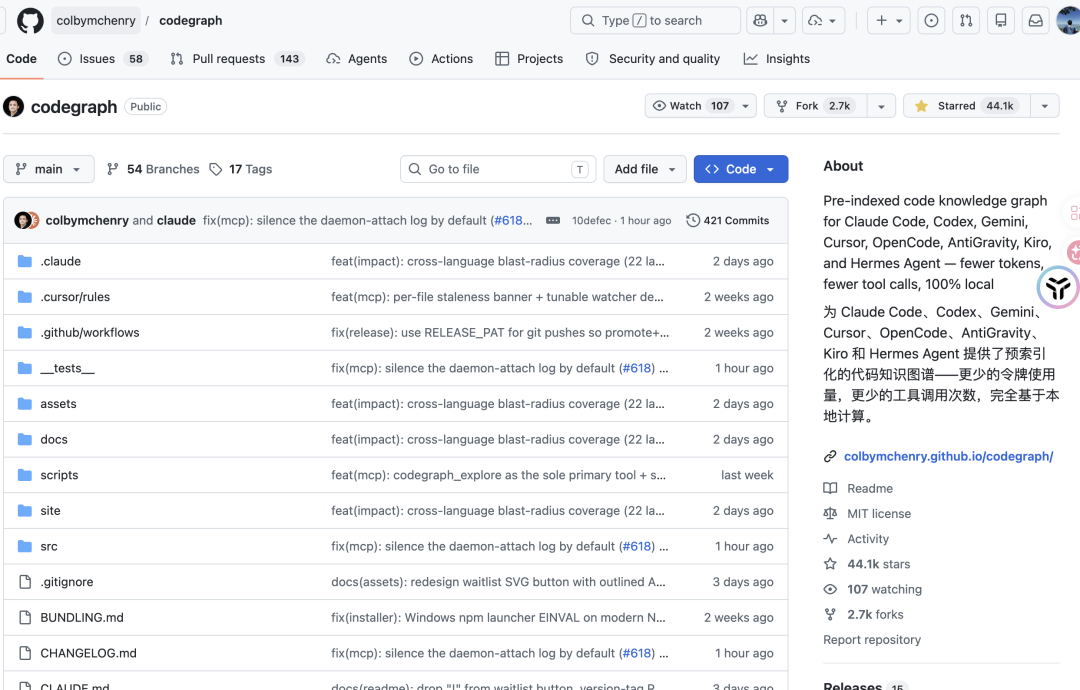The width and height of the screenshot is (1080, 690).
Task: Open the user avatar menu in the header
Action: click(1068, 21)
